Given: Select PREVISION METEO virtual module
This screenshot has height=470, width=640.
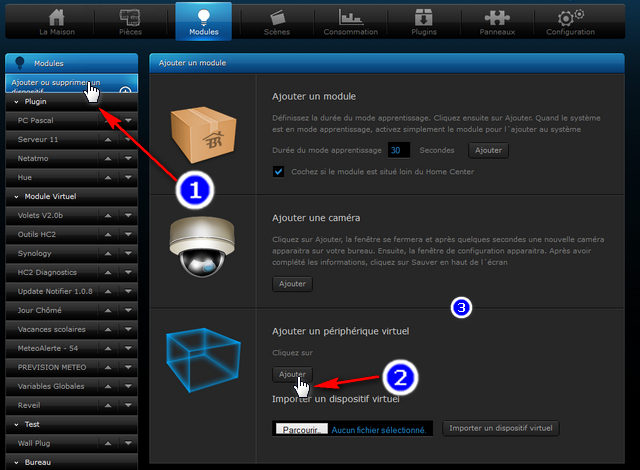Looking at the screenshot, I should (52, 367).
